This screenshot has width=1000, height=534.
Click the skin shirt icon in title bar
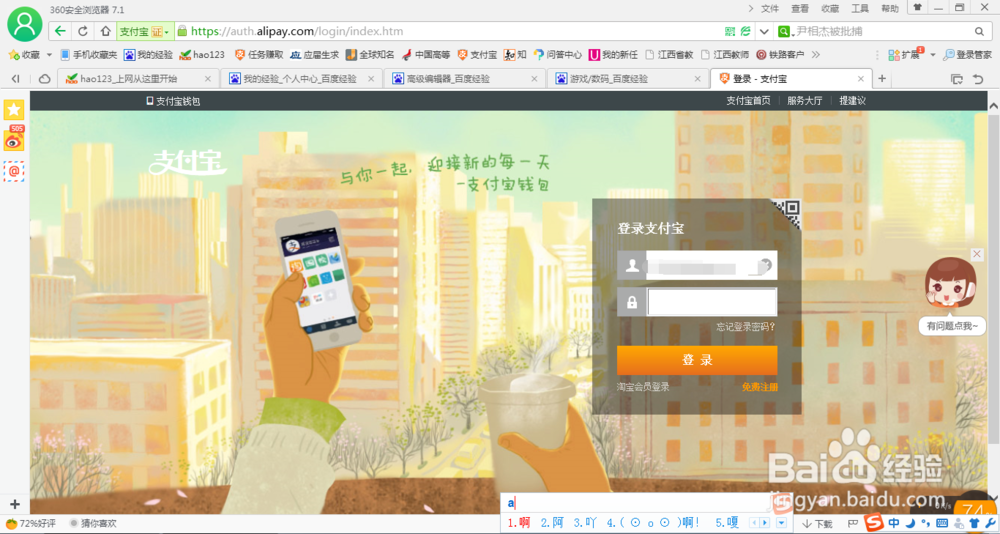917,8
